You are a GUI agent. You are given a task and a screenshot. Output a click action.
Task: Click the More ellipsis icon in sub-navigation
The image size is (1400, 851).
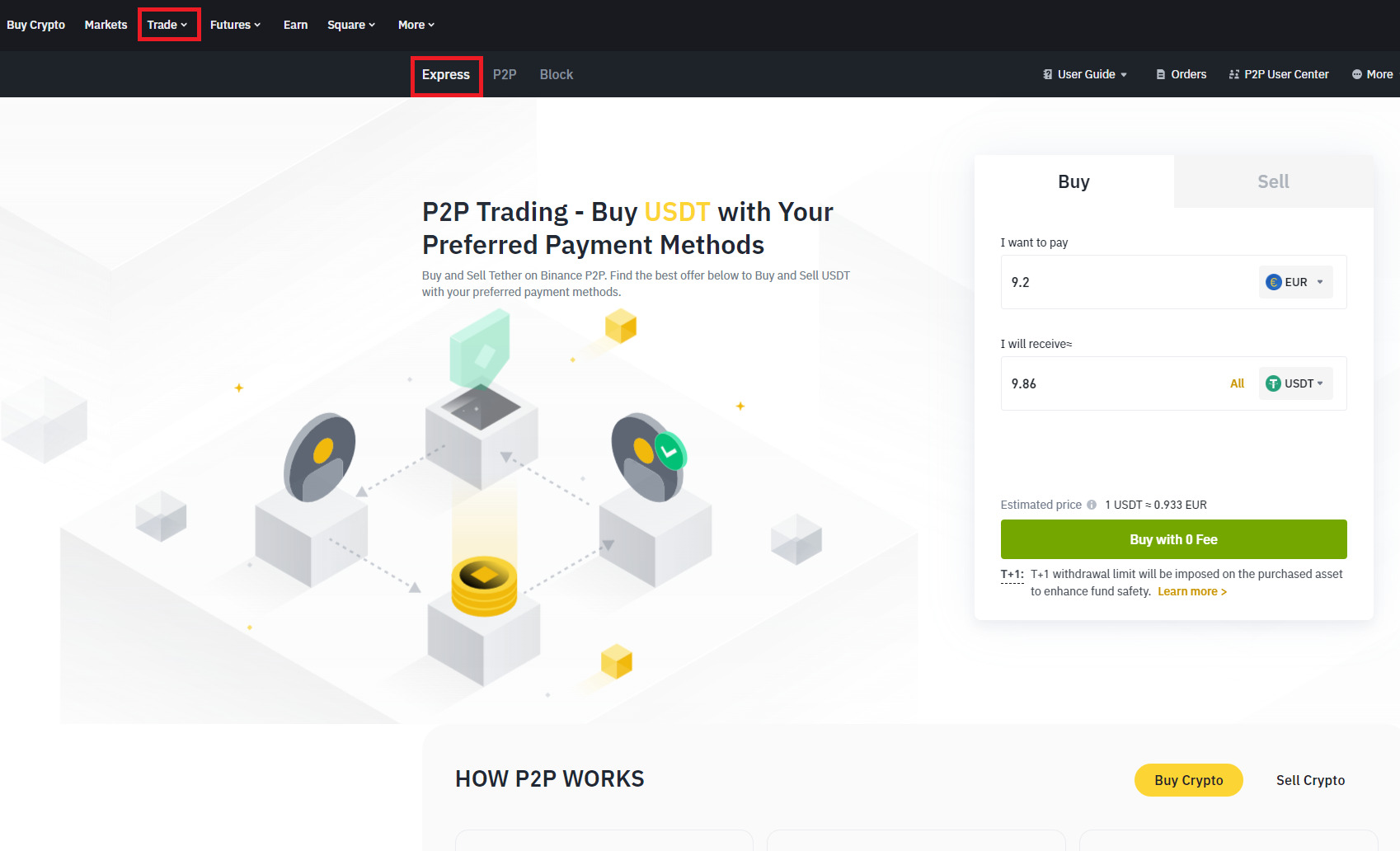[x=1357, y=74]
